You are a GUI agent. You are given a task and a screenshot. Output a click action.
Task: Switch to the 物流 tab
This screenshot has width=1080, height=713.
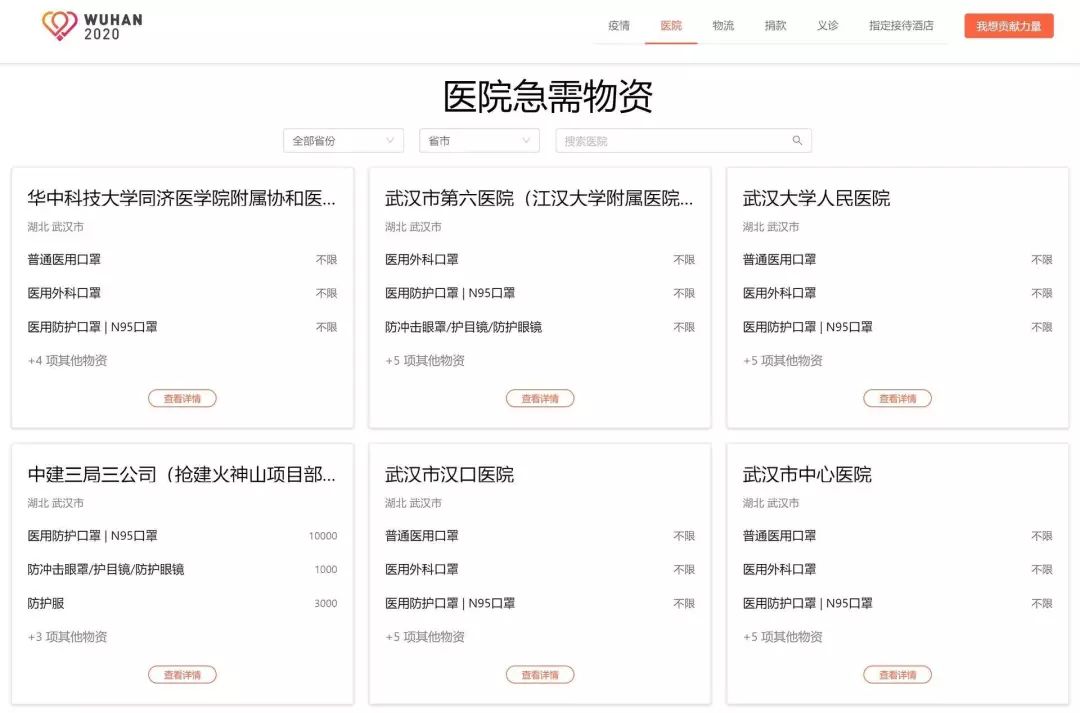pos(723,25)
